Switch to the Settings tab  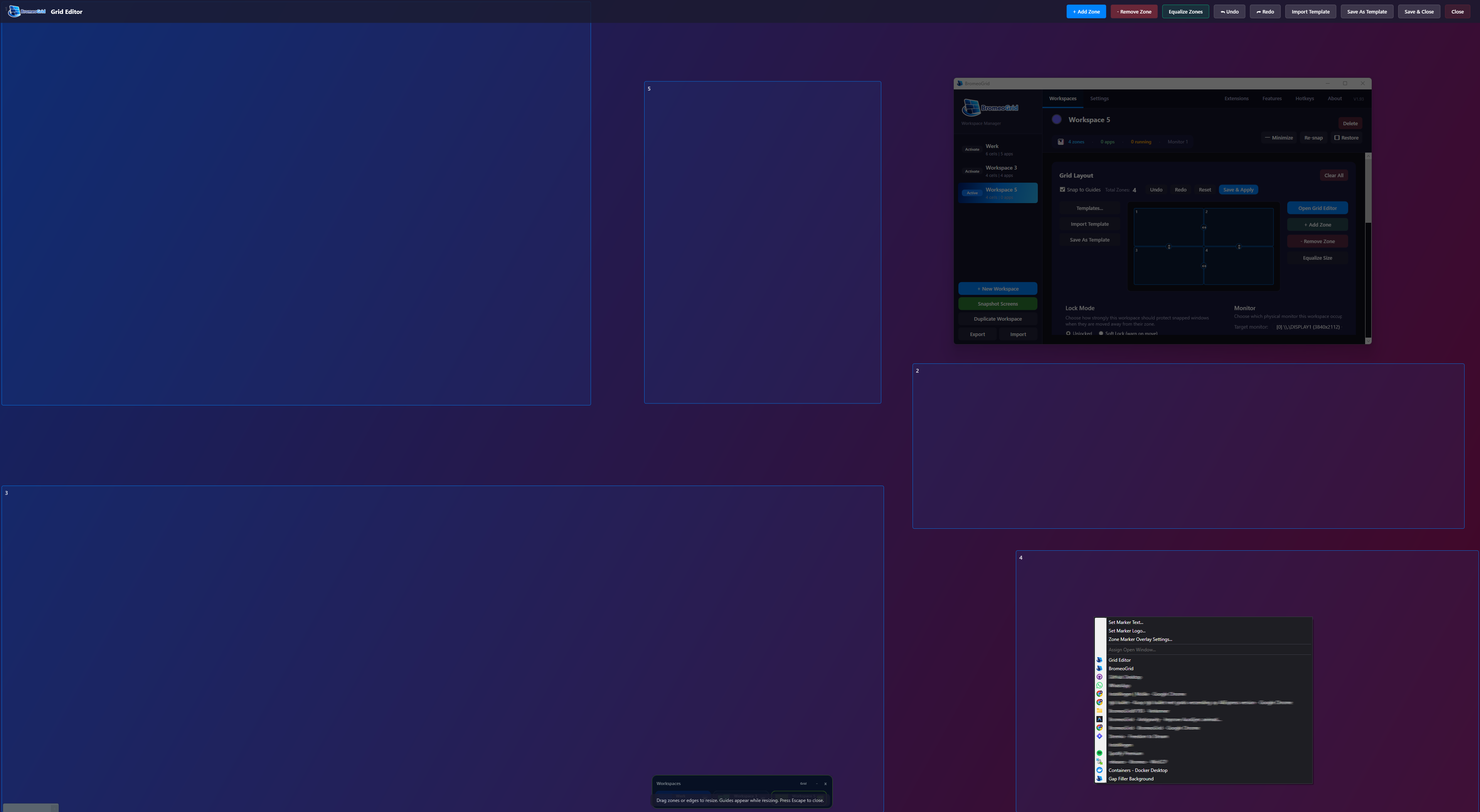pyautogui.click(x=1099, y=98)
